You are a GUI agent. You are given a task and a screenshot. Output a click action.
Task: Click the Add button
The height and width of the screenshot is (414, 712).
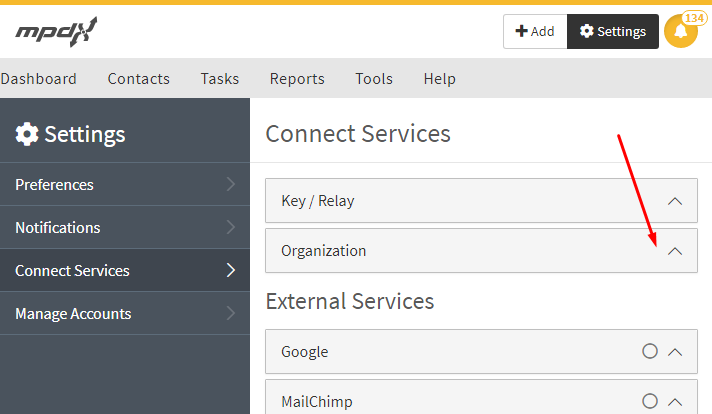tap(535, 32)
